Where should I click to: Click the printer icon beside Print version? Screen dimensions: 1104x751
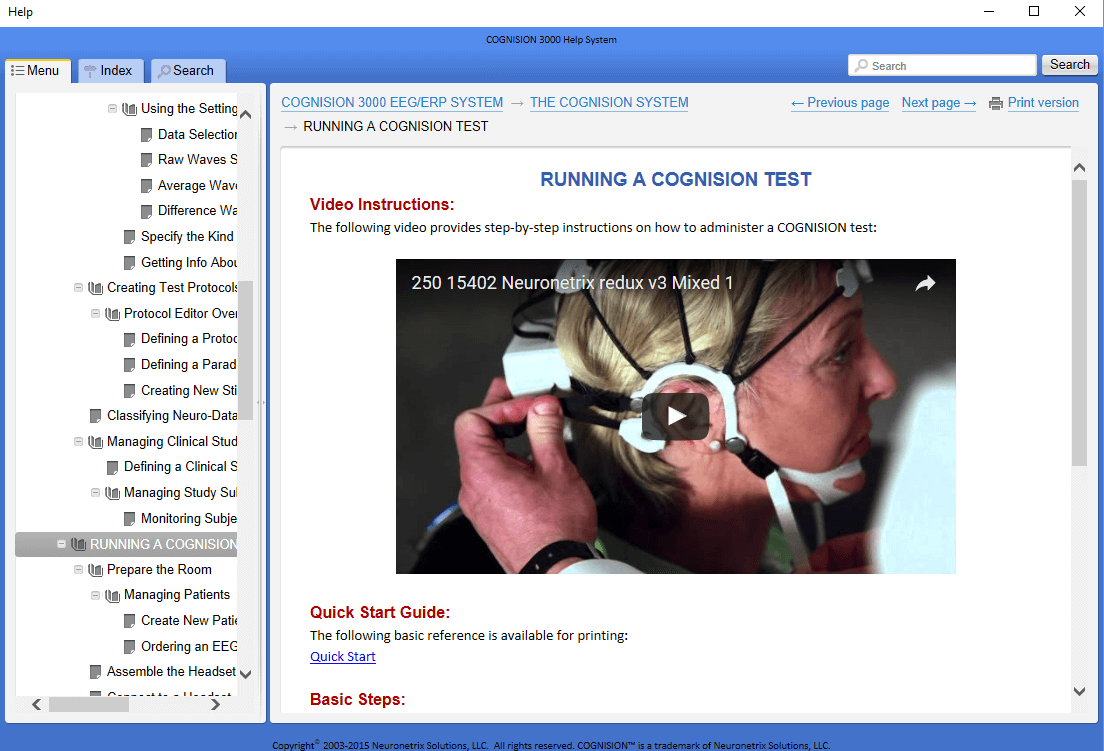coord(996,103)
